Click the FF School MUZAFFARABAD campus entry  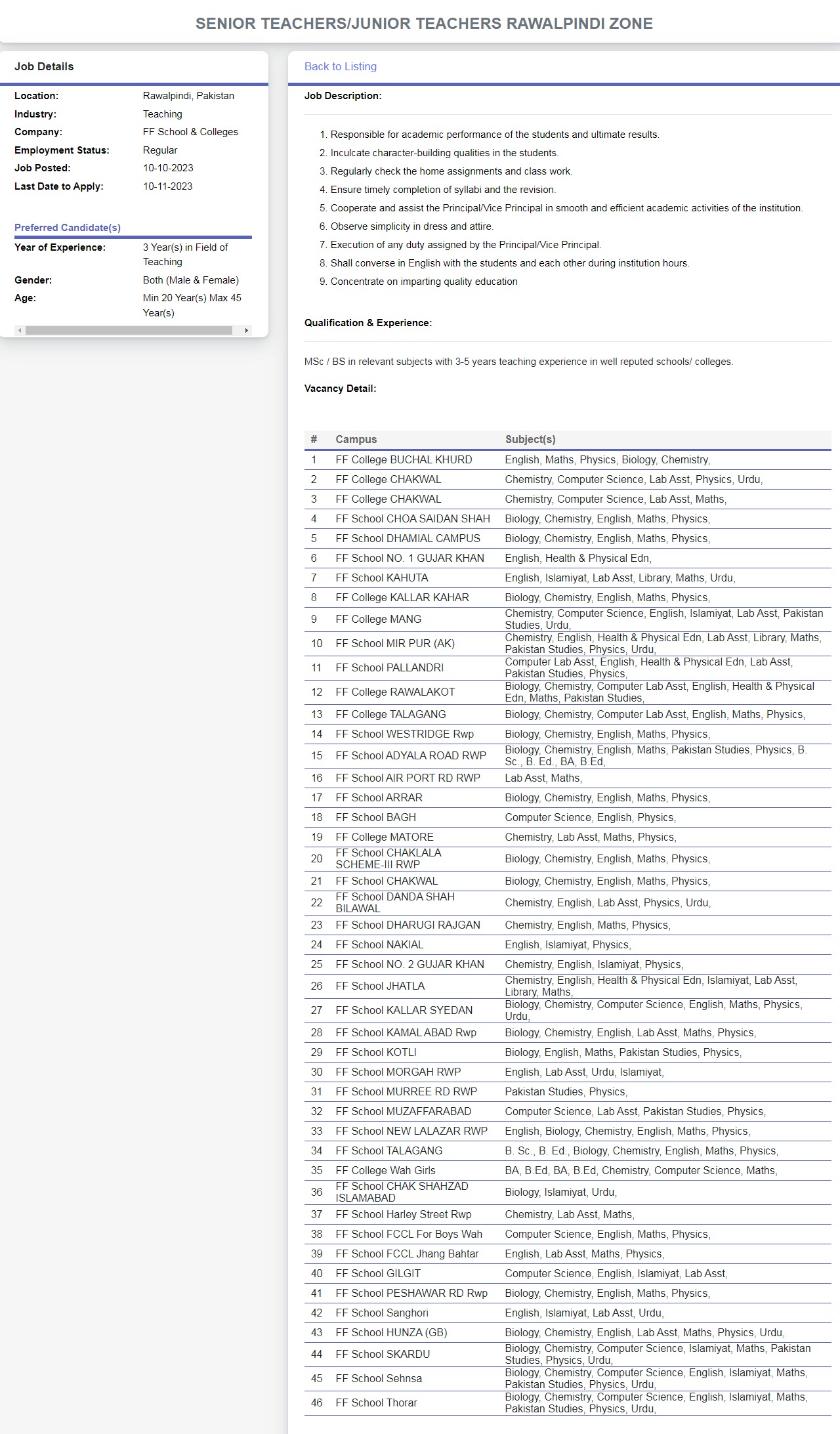(403, 1112)
